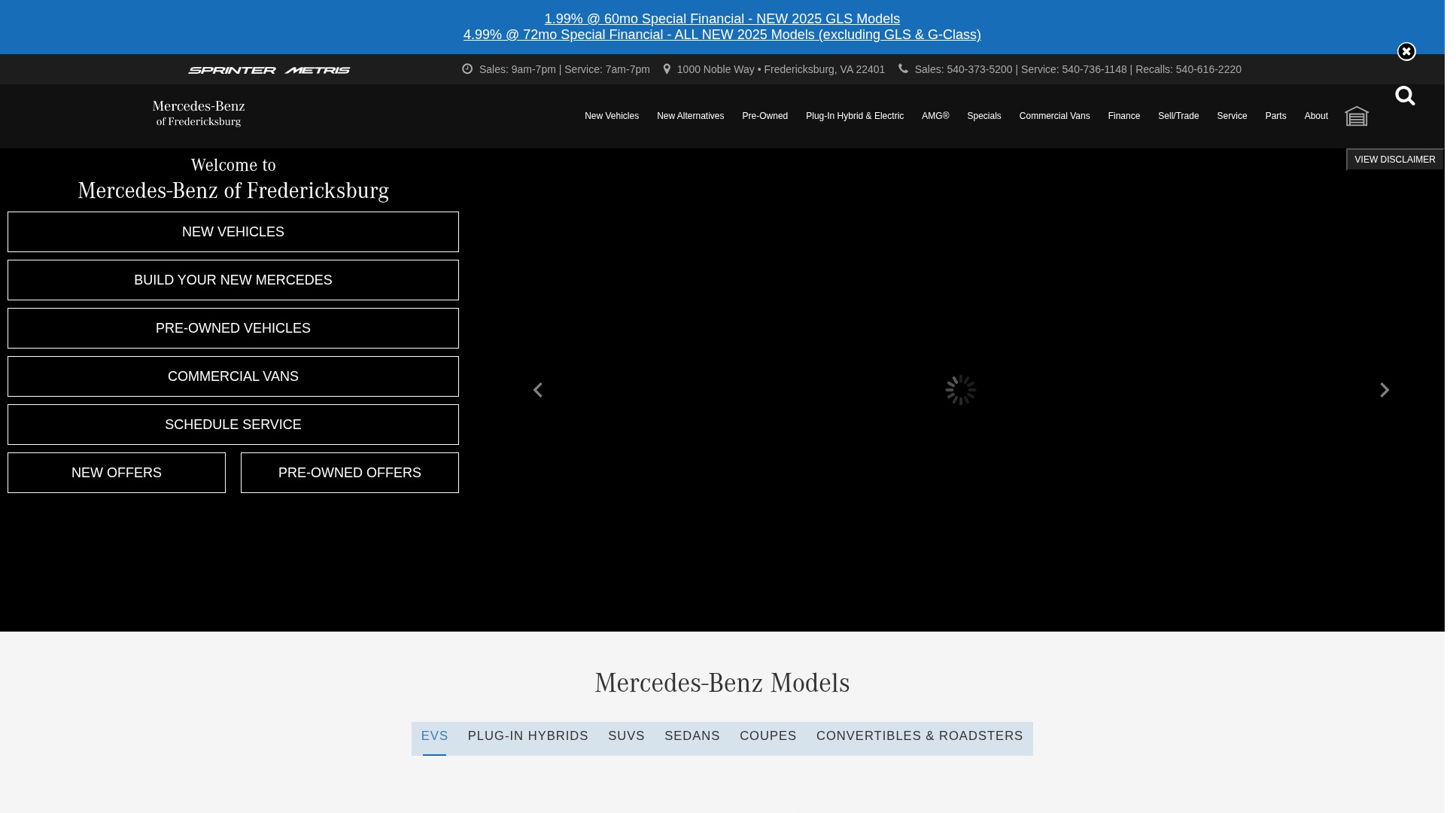Click BUILD YOUR NEW MERCEDES button
This screenshot has height=813, width=1456.
pos(233,280)
